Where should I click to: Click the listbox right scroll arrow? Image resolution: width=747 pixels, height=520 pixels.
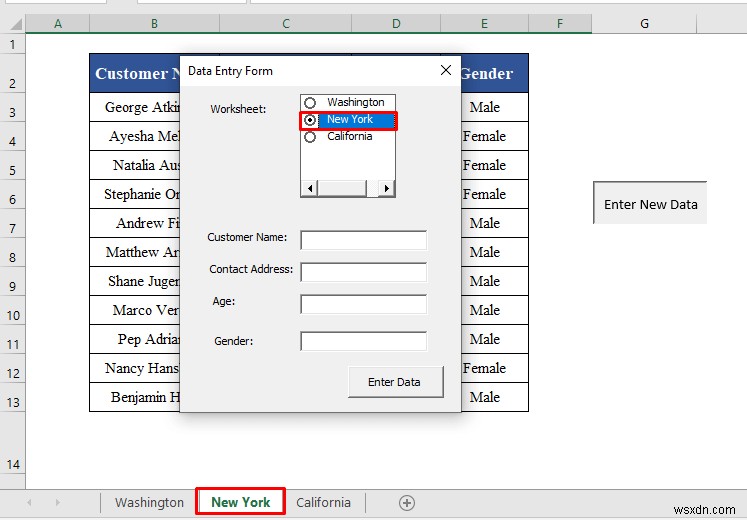386,189
